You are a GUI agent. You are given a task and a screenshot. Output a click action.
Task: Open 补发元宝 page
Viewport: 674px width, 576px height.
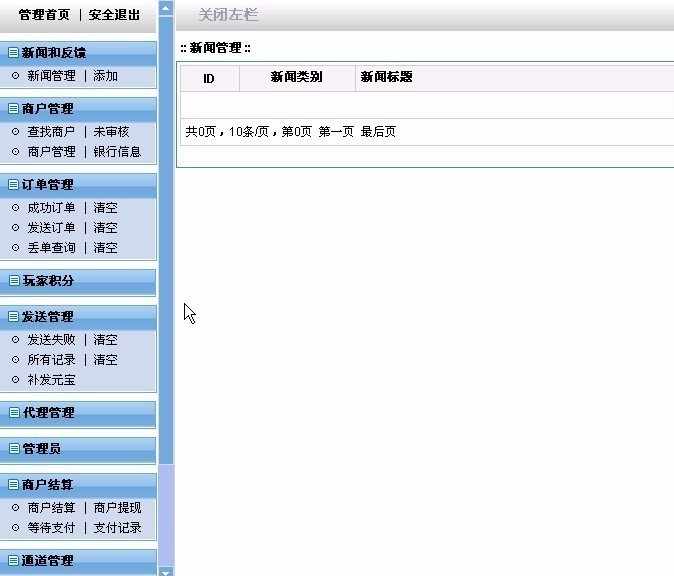(51, 380)
